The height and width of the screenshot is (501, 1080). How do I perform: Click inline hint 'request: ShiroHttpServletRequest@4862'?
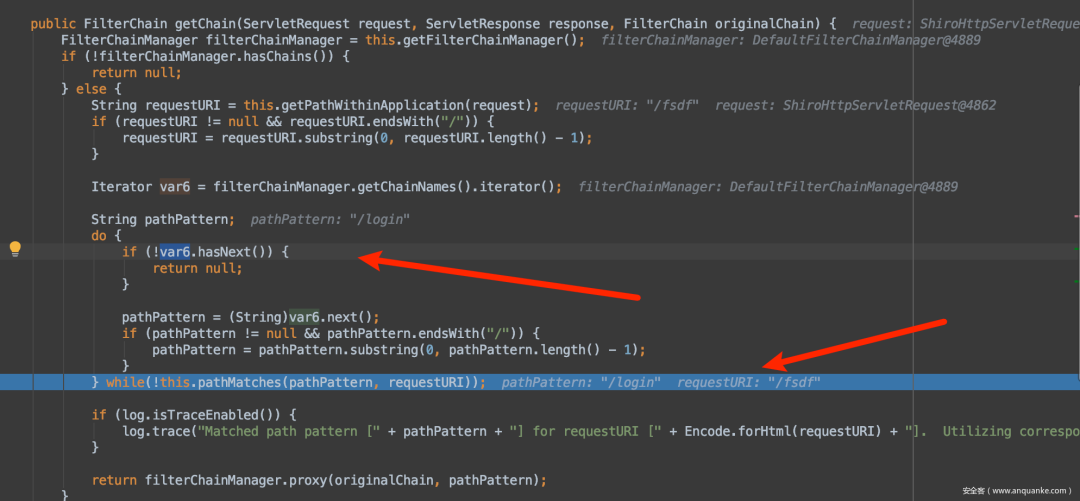coord(855,105)
